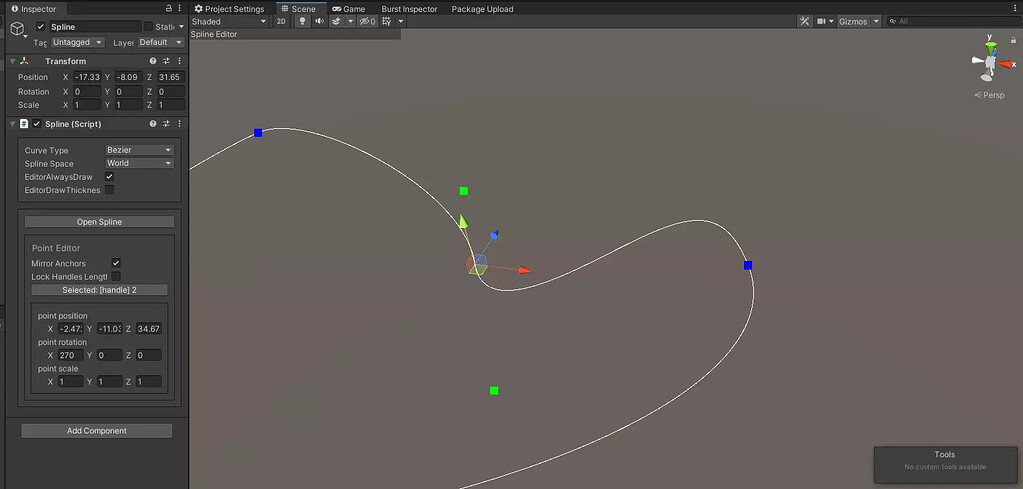Open the Static flags dropdown arrow

pyautogui.click(x=181, y=27)
